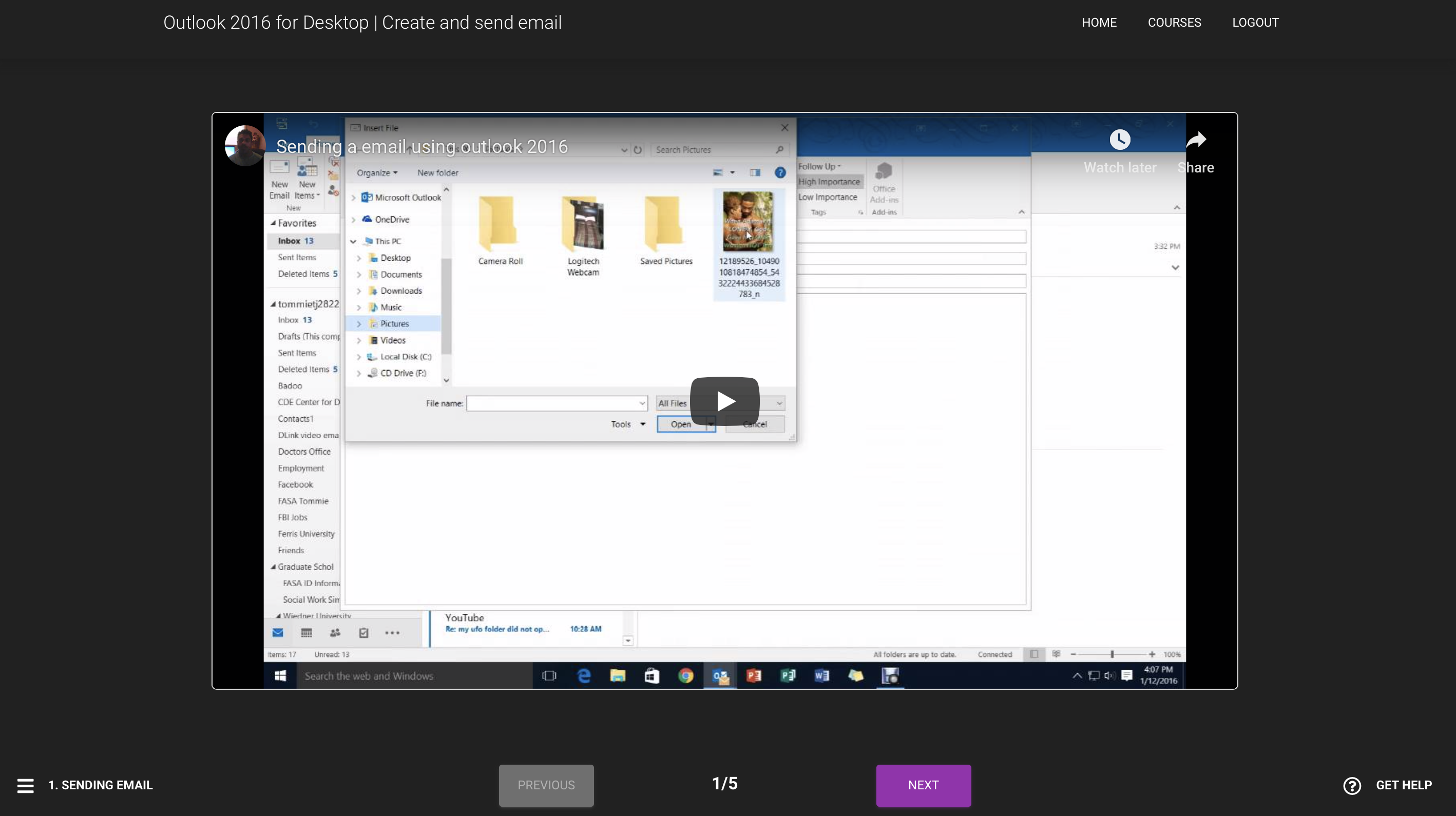Image resolution: width=1456 pixels, height=816 pixels.
Task: Click the Share arrow icon
Action: tap(1195, 140)
